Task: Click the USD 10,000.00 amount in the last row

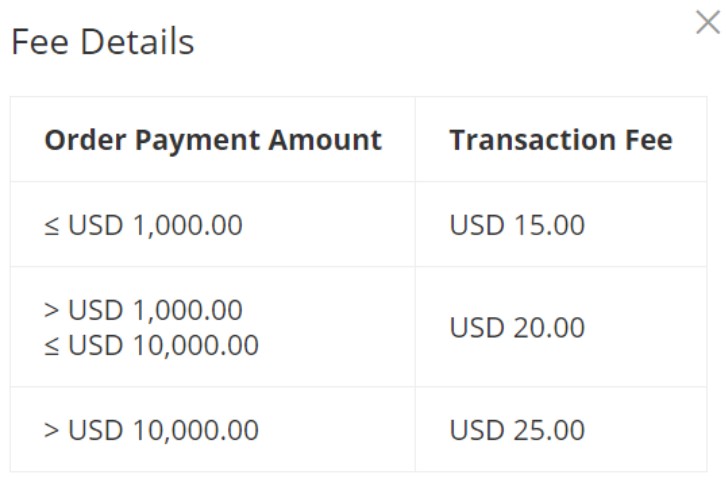Action: [x=163, y=430]
